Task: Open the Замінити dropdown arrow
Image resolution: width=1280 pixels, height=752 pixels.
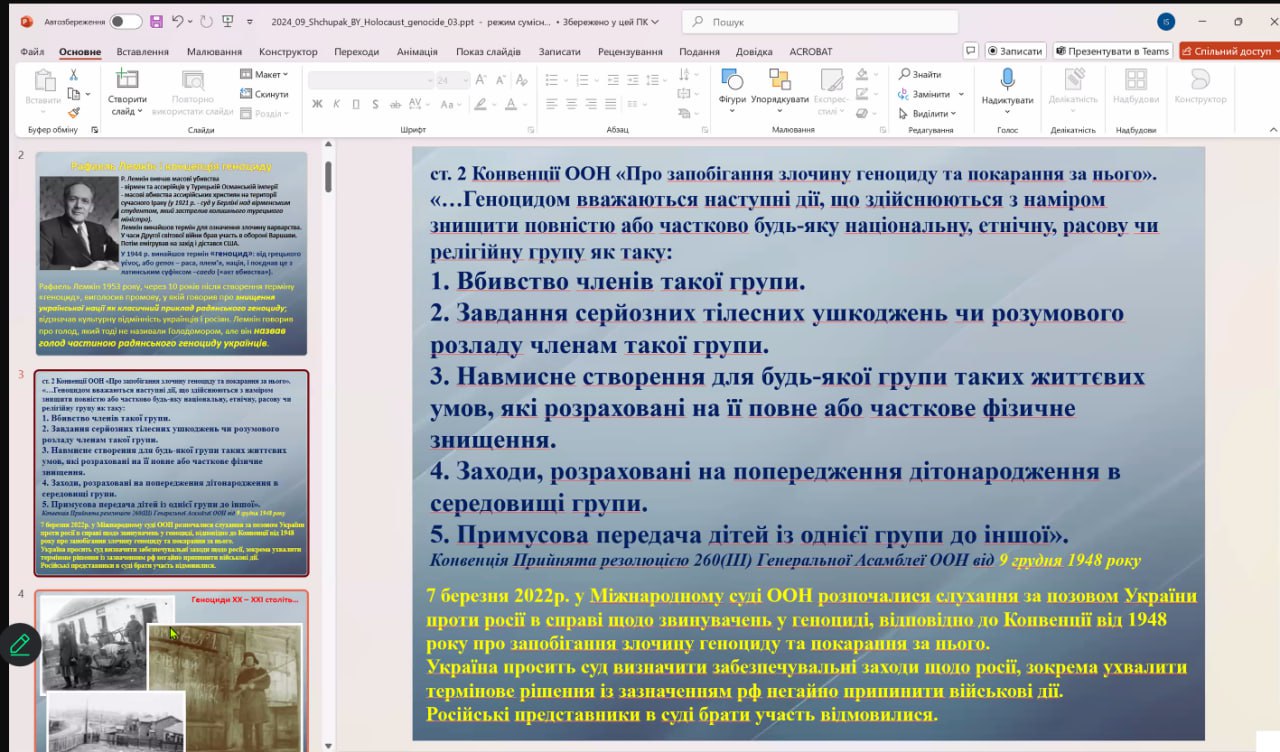Action: click(x=961, y=94)
